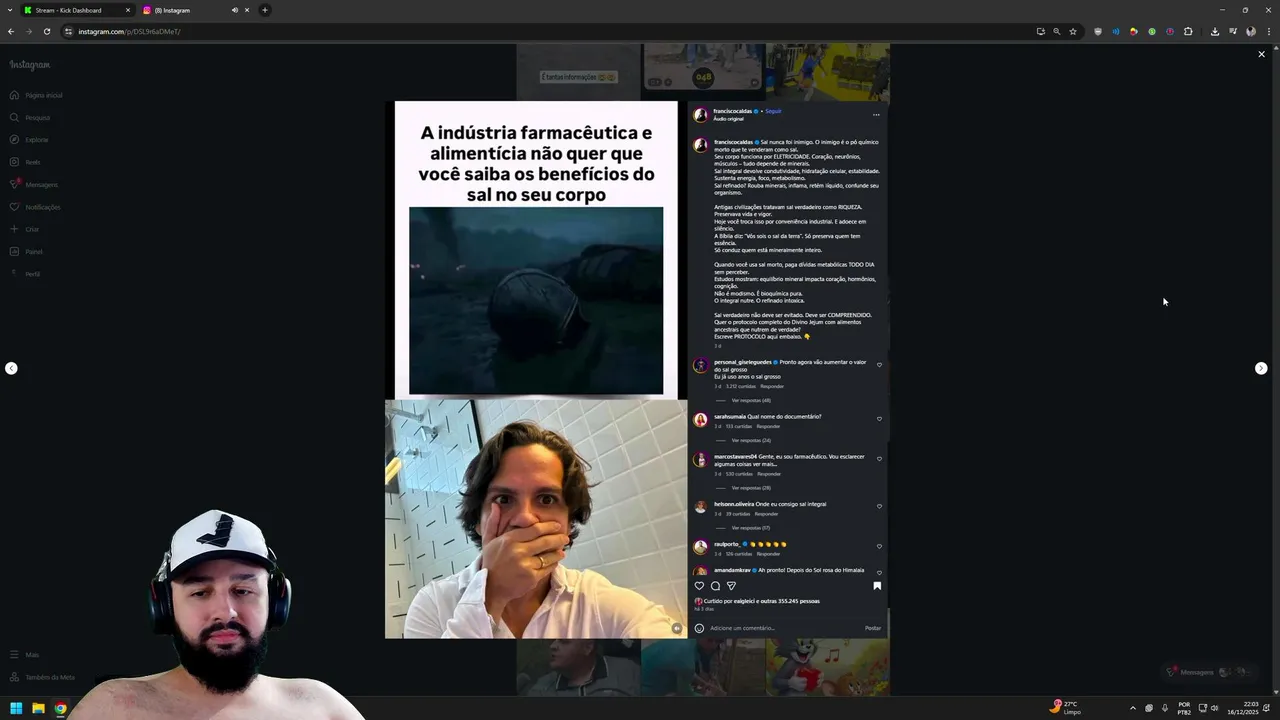Open Página inicial in Instagram sidebar
The height and width of the screenshot is (720, 1280).
pos(36,95)
